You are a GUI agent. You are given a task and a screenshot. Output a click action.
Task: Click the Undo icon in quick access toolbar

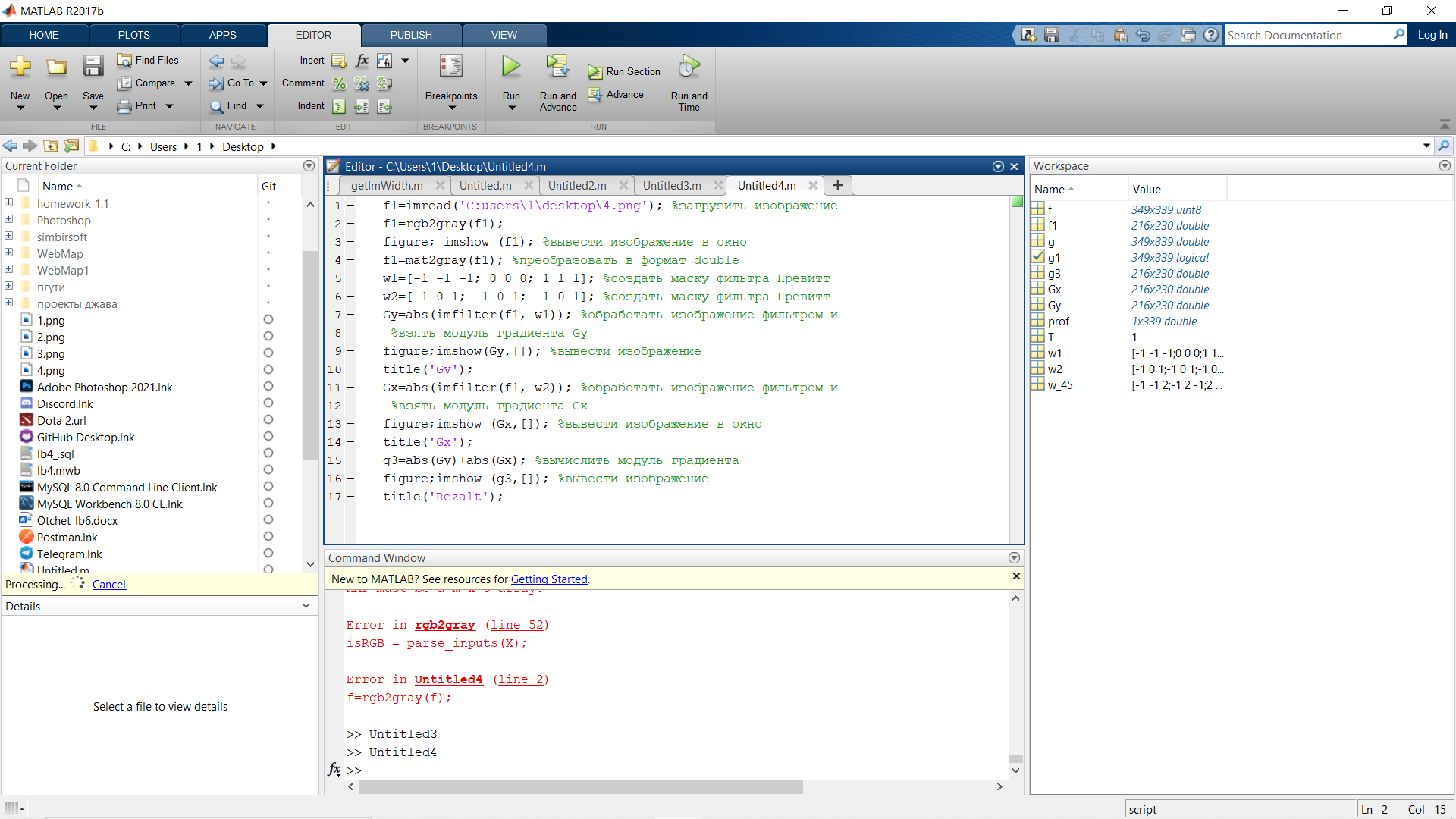tap(1143, 35)
